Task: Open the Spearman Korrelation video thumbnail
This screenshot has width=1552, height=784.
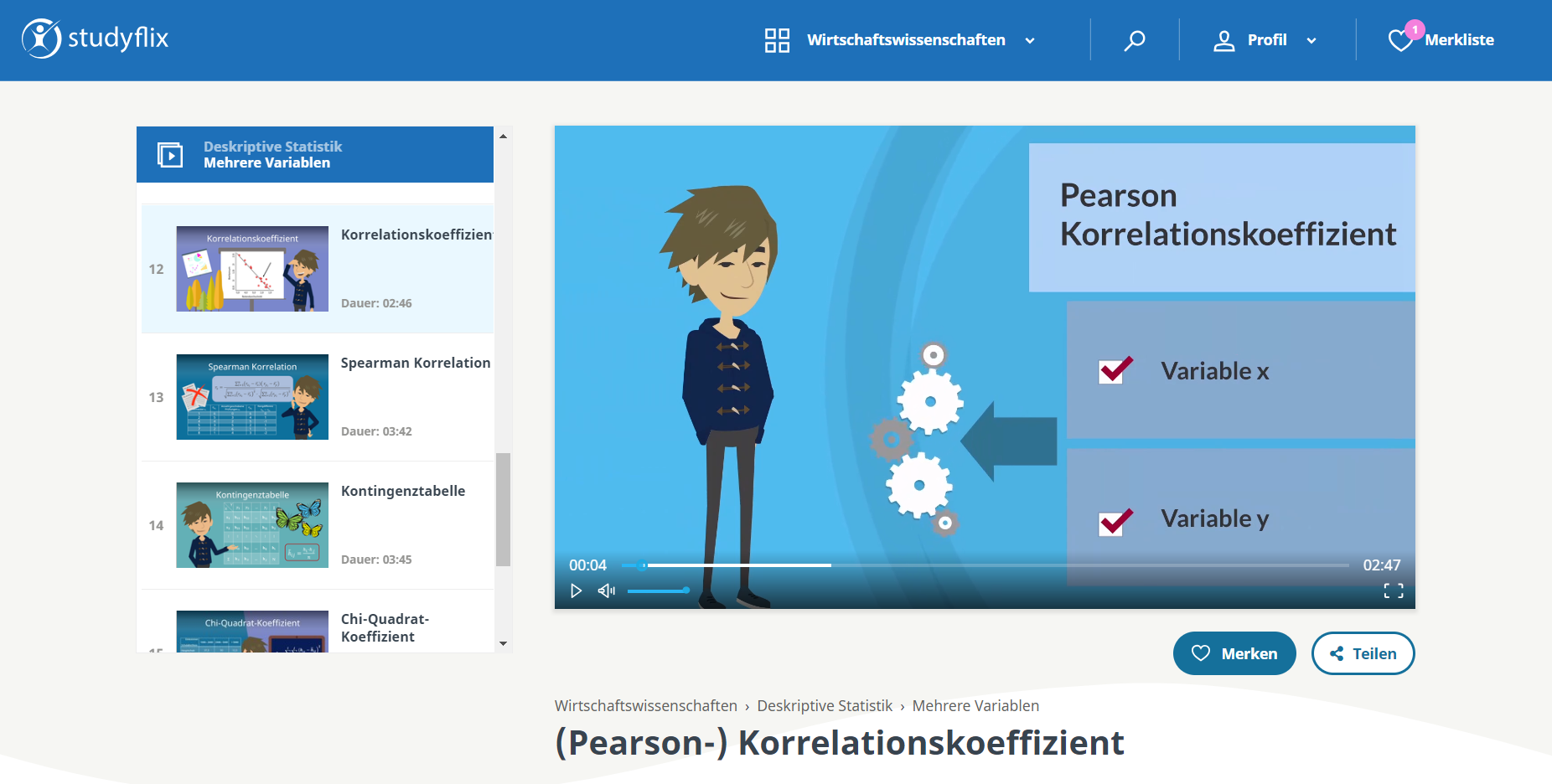Action: pos(251,396)
